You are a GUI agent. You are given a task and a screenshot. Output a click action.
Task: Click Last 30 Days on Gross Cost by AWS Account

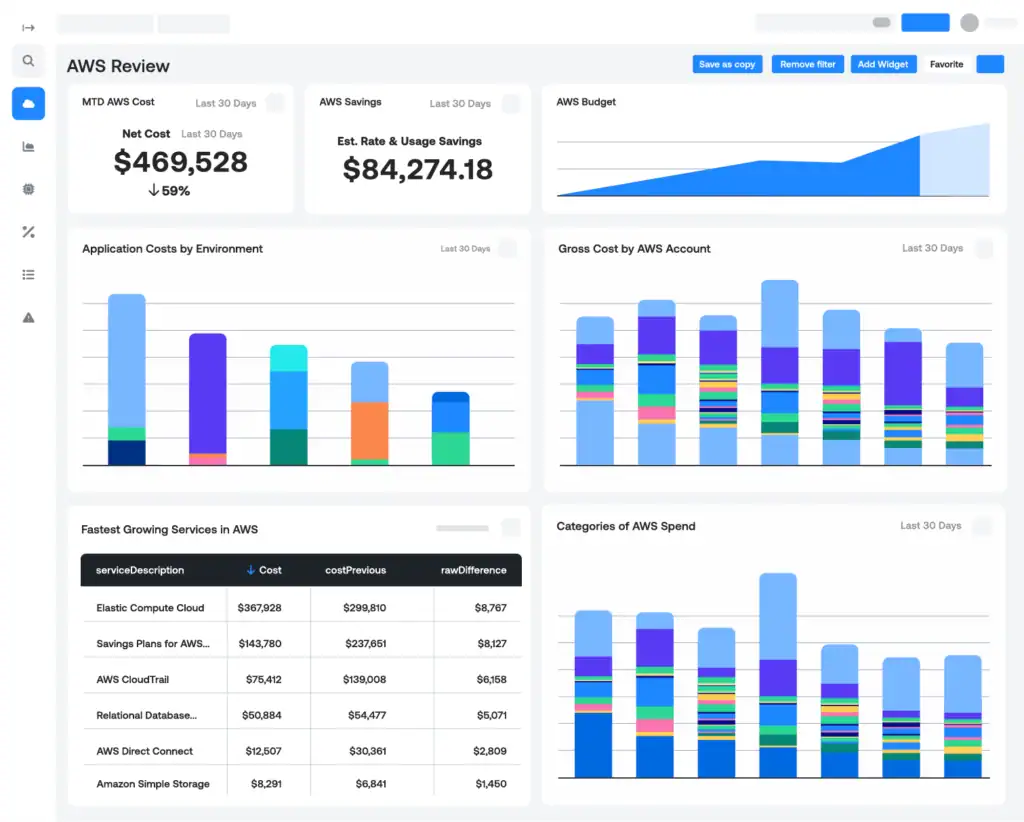932,248
